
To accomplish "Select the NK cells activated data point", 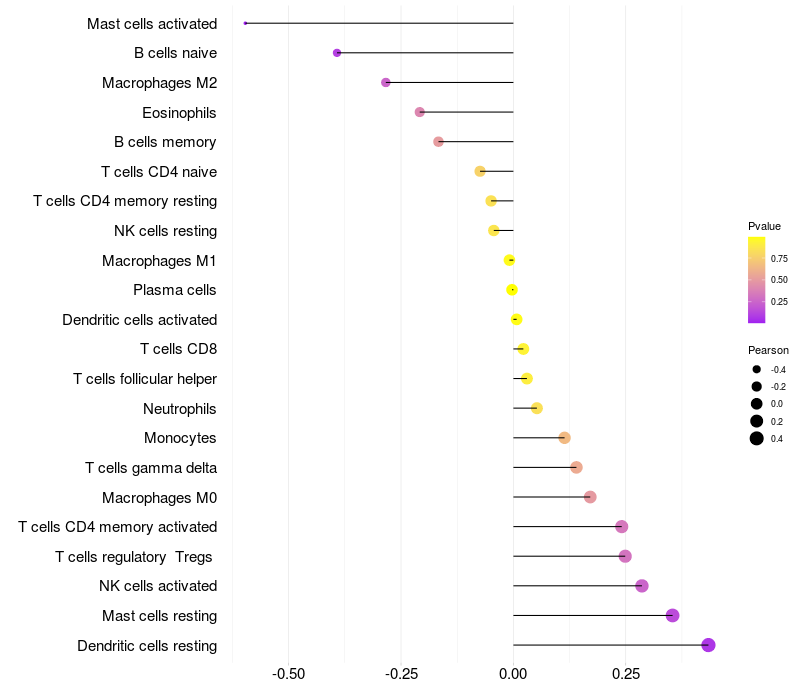I will (x=642, y=586).
